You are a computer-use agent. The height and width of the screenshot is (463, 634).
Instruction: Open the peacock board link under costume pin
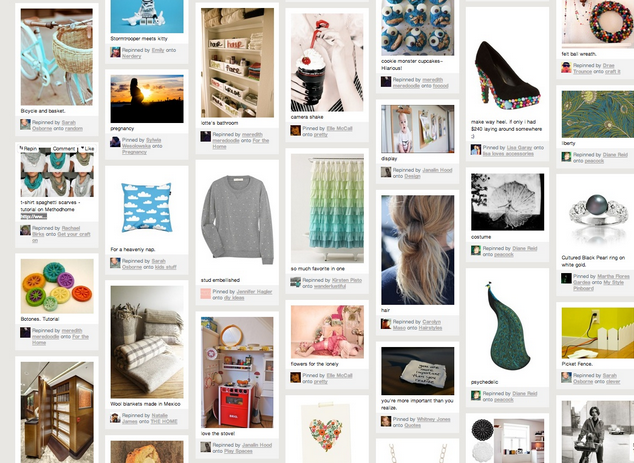tap(503, 254)
